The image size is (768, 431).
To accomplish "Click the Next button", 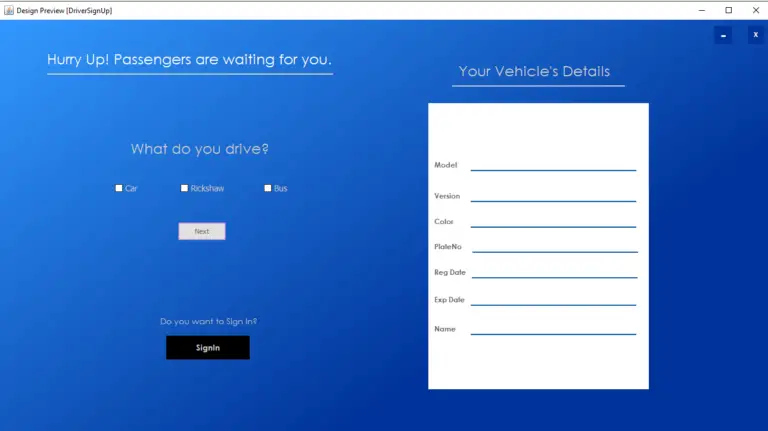I will point(202,231).
